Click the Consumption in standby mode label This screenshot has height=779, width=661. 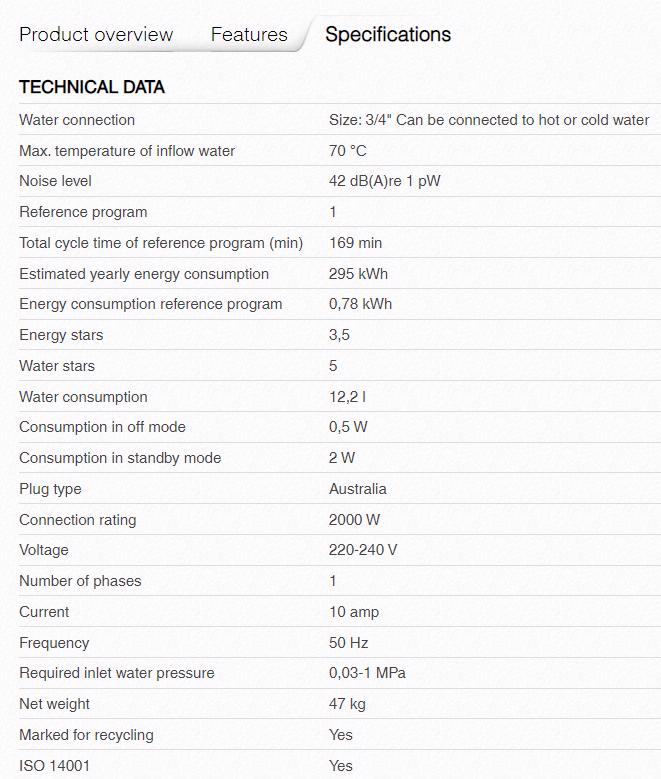click(120, 458)
